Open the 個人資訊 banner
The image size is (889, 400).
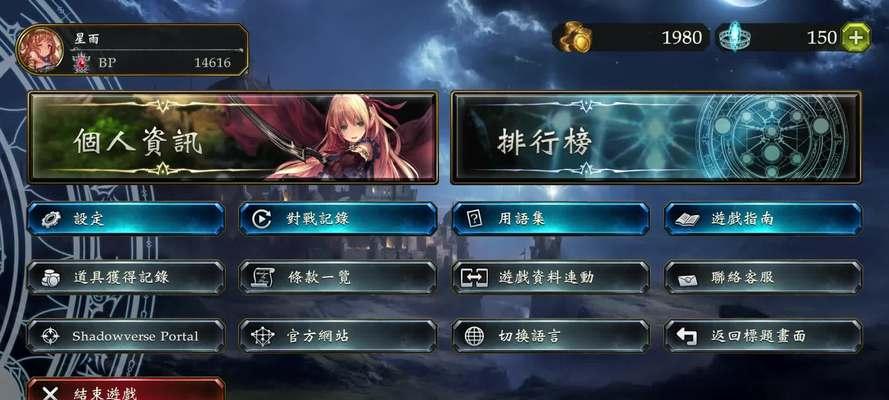pos(233,137)
